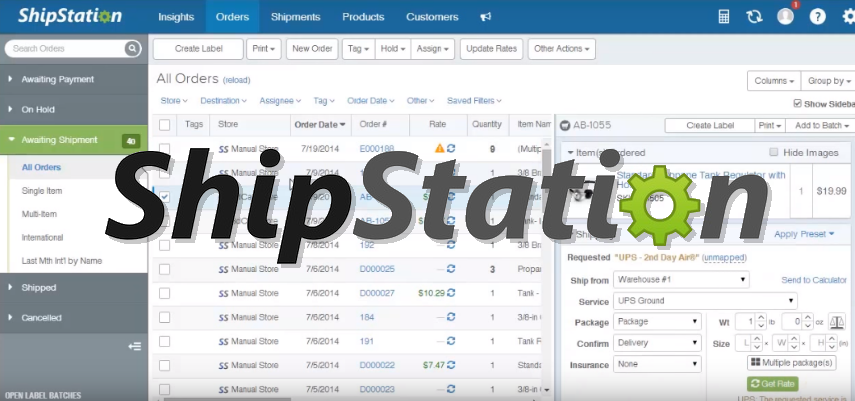Click the reload link beside All Orders
The image size is (855, 401).
[237, 80]
